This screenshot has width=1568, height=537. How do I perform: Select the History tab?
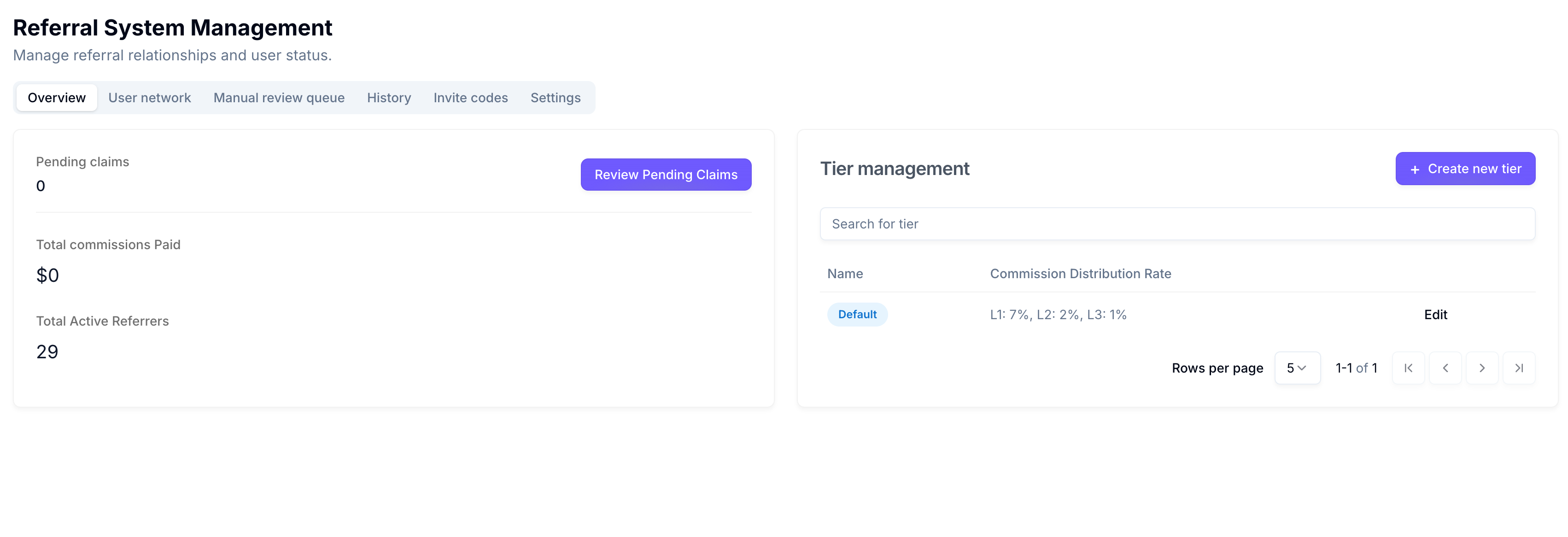[x=388, y=98]
